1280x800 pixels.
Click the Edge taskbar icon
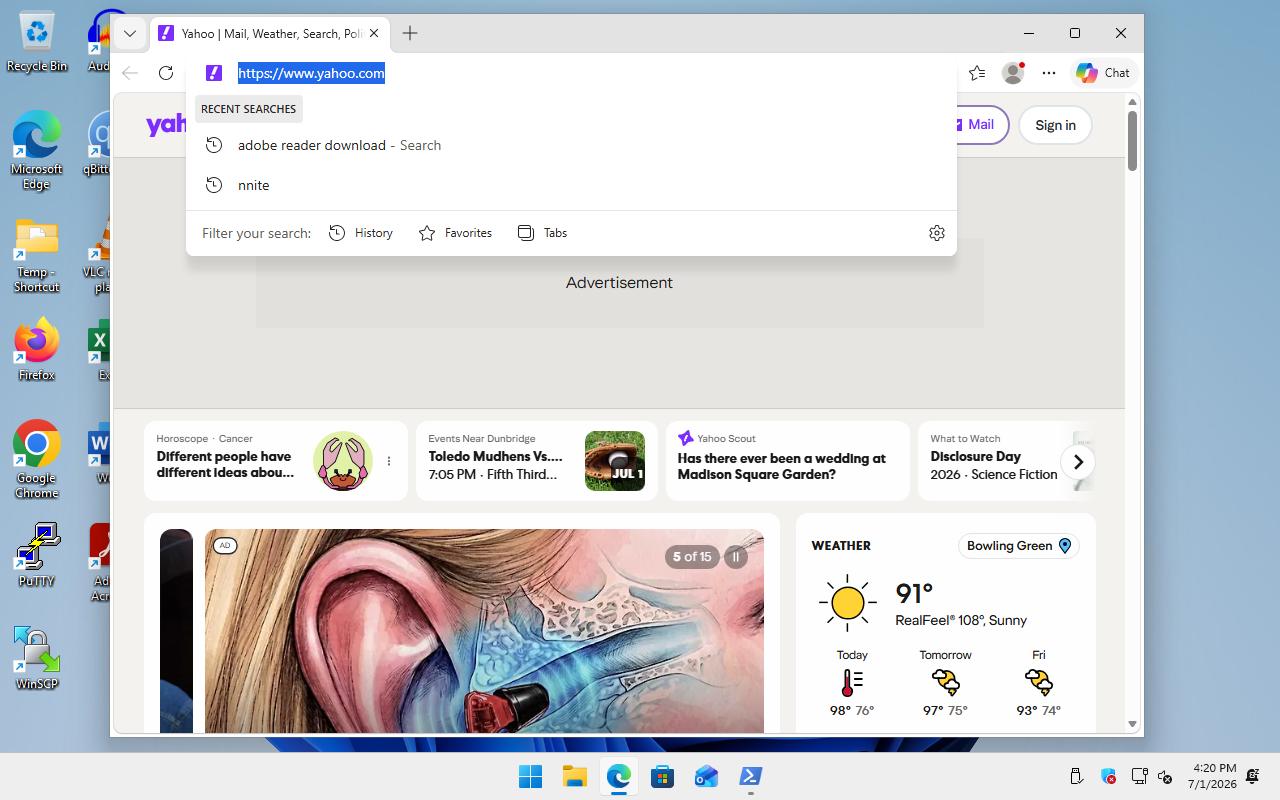click(618, 776)
